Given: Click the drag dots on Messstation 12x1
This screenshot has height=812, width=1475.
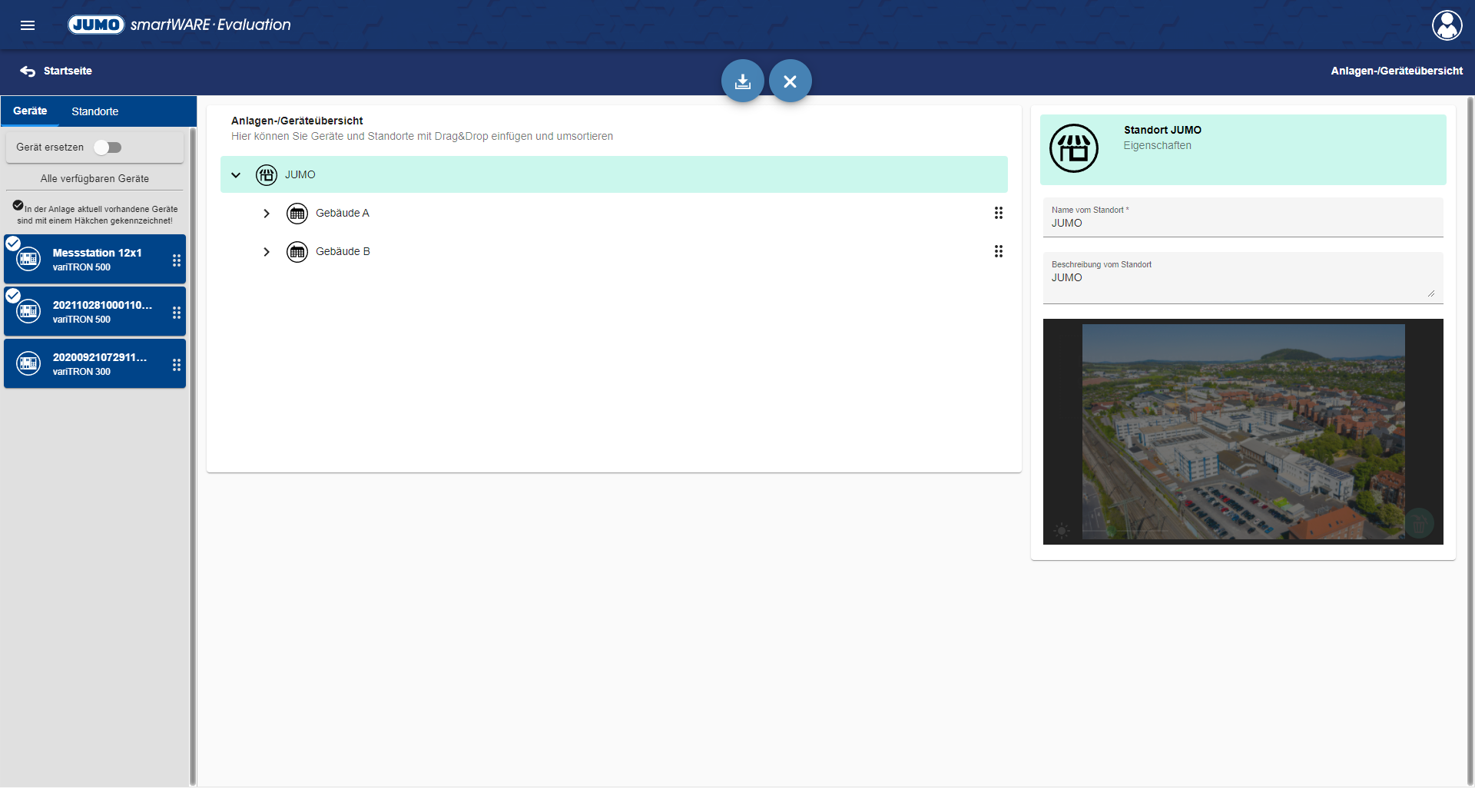Looking at the screenshot, I should (177, 260).
